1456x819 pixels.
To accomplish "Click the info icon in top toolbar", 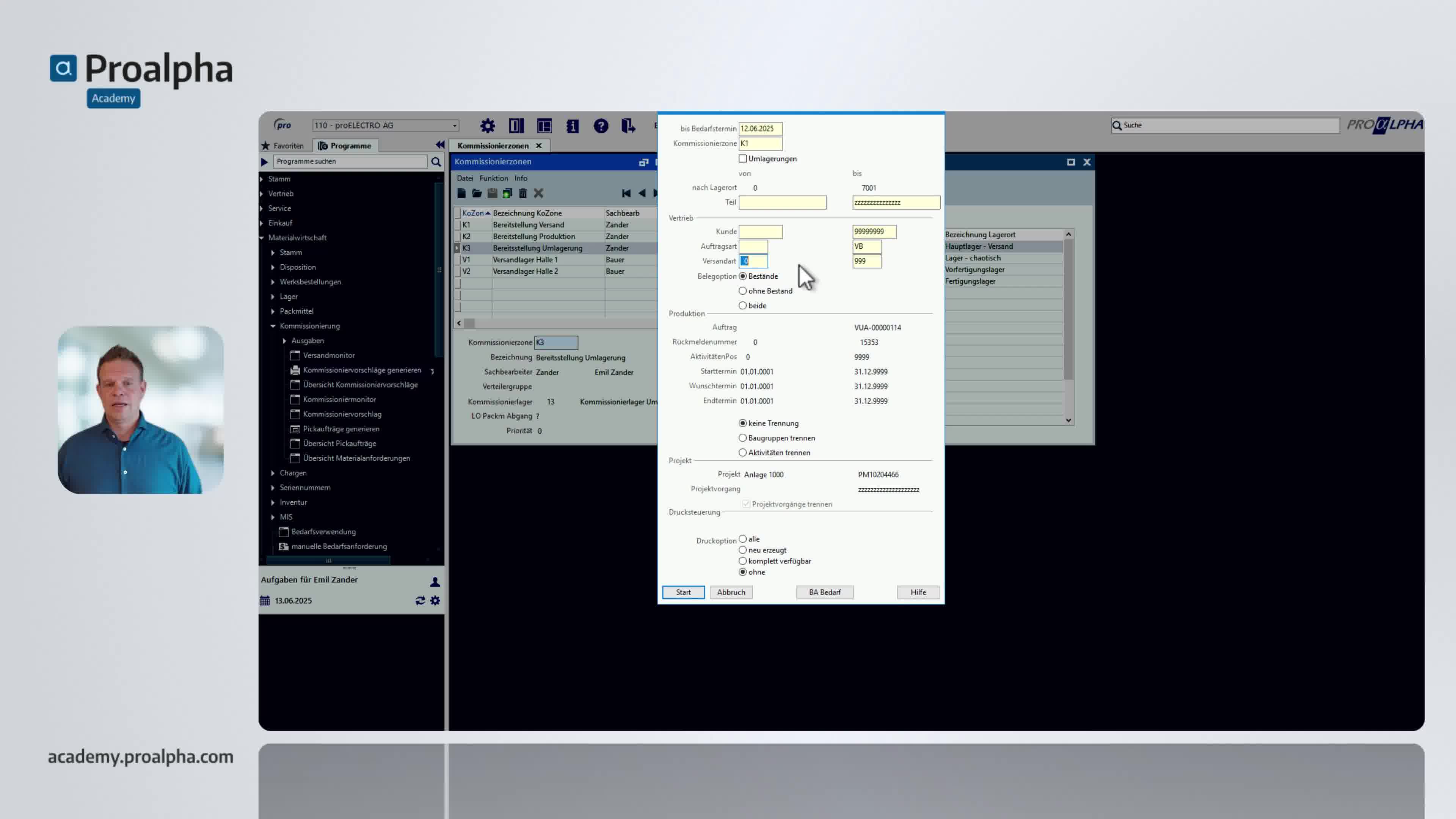I will pyautogui.click(x=572, y=126).
